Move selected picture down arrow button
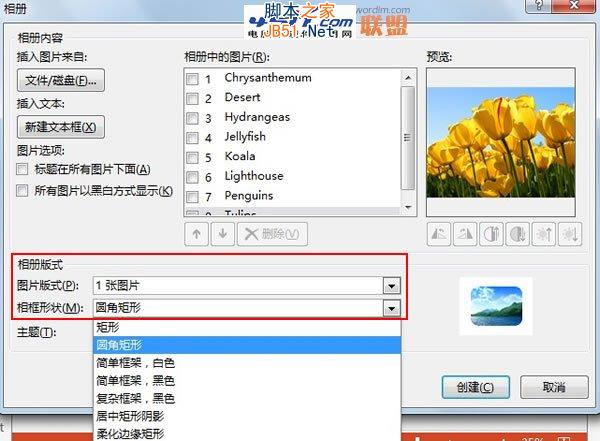Viewport: 600px width, 441px height. [x=223, y=234]
